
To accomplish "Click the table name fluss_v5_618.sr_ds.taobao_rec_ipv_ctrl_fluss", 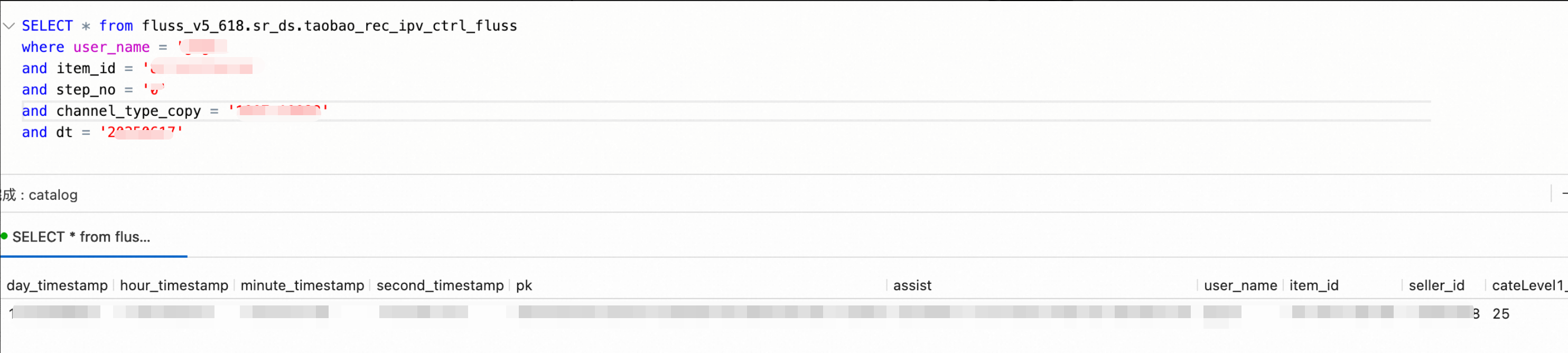I will click(329, 25).
